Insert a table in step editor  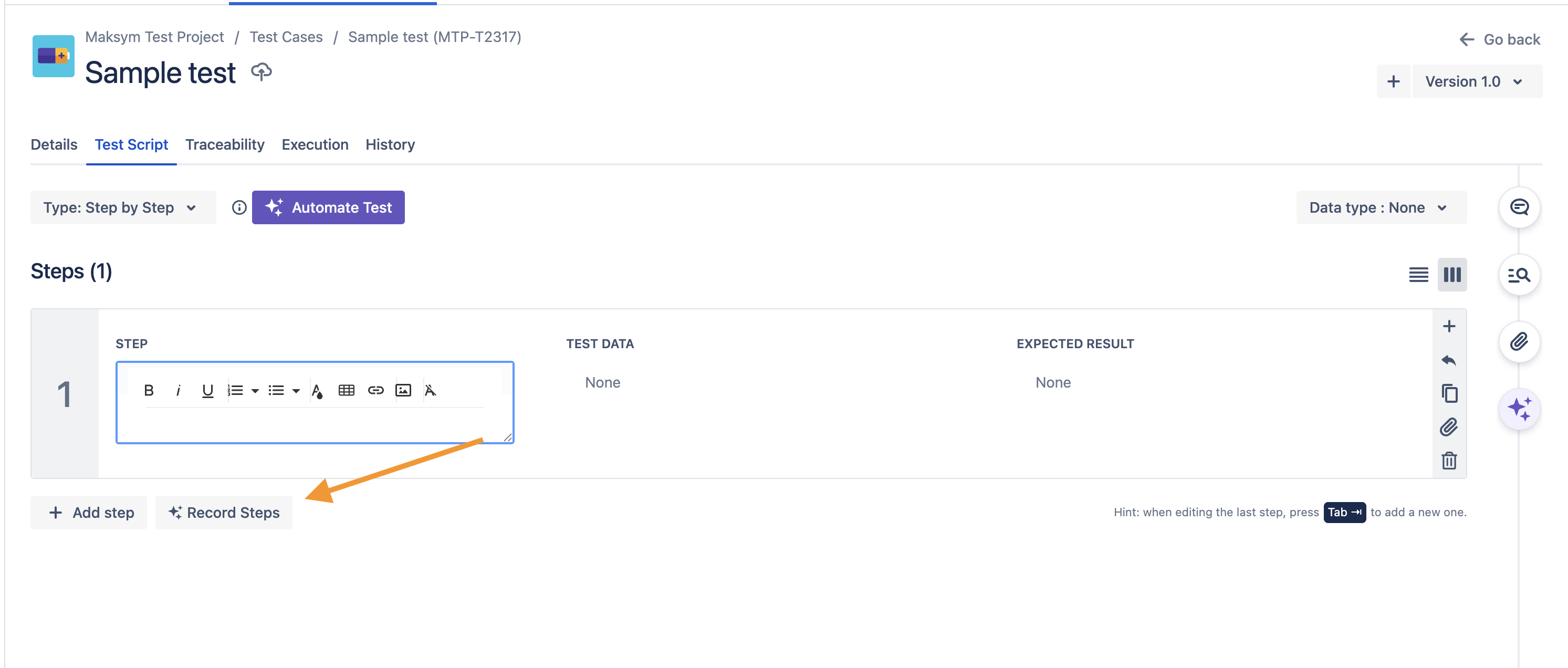(x=347, y=390)
